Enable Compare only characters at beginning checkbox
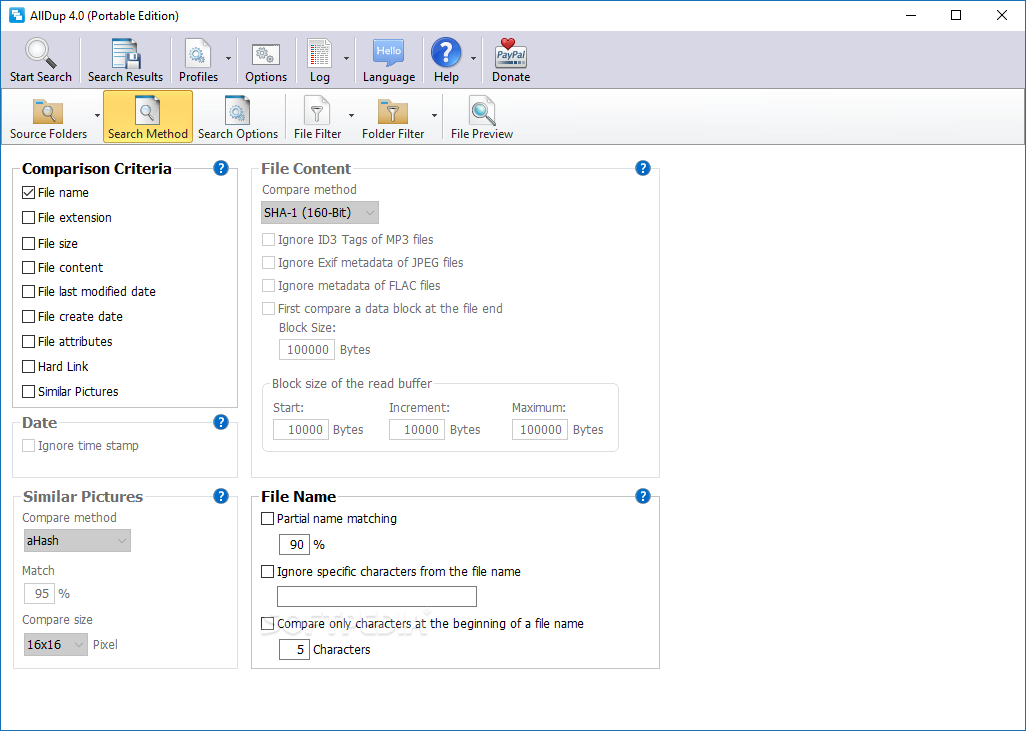Viewport: 1026px width, 731px height. (x=267, y=624)
